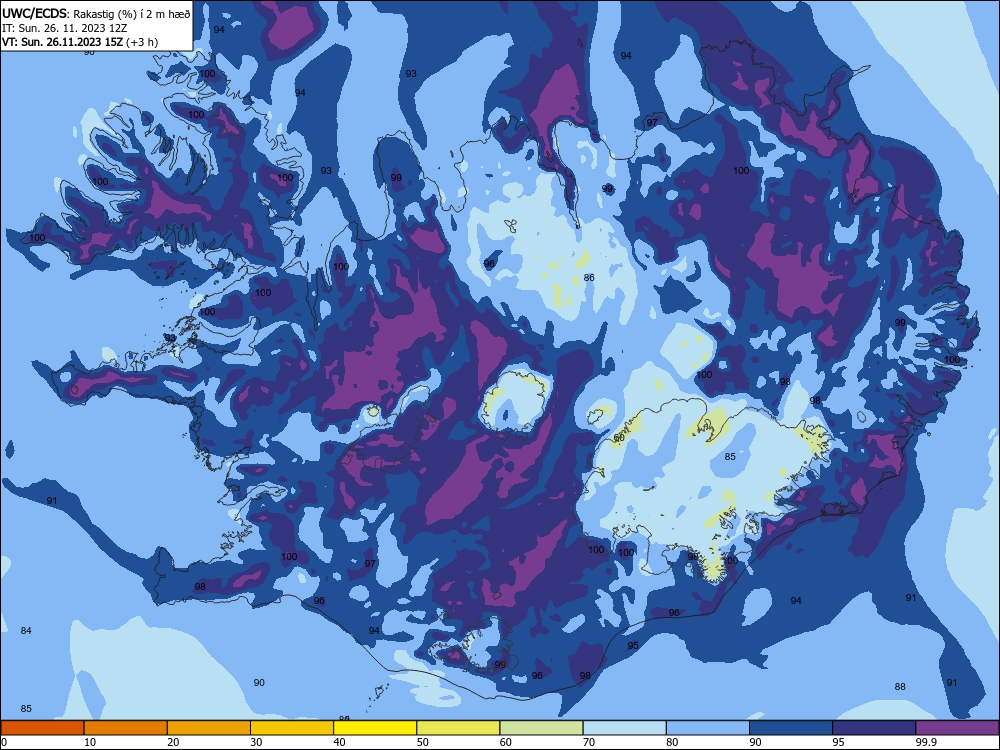Click the 95–99.9 dark indigo legend swatch
Viewport: 1000px width, 750px height.
[x=874, y=728]
